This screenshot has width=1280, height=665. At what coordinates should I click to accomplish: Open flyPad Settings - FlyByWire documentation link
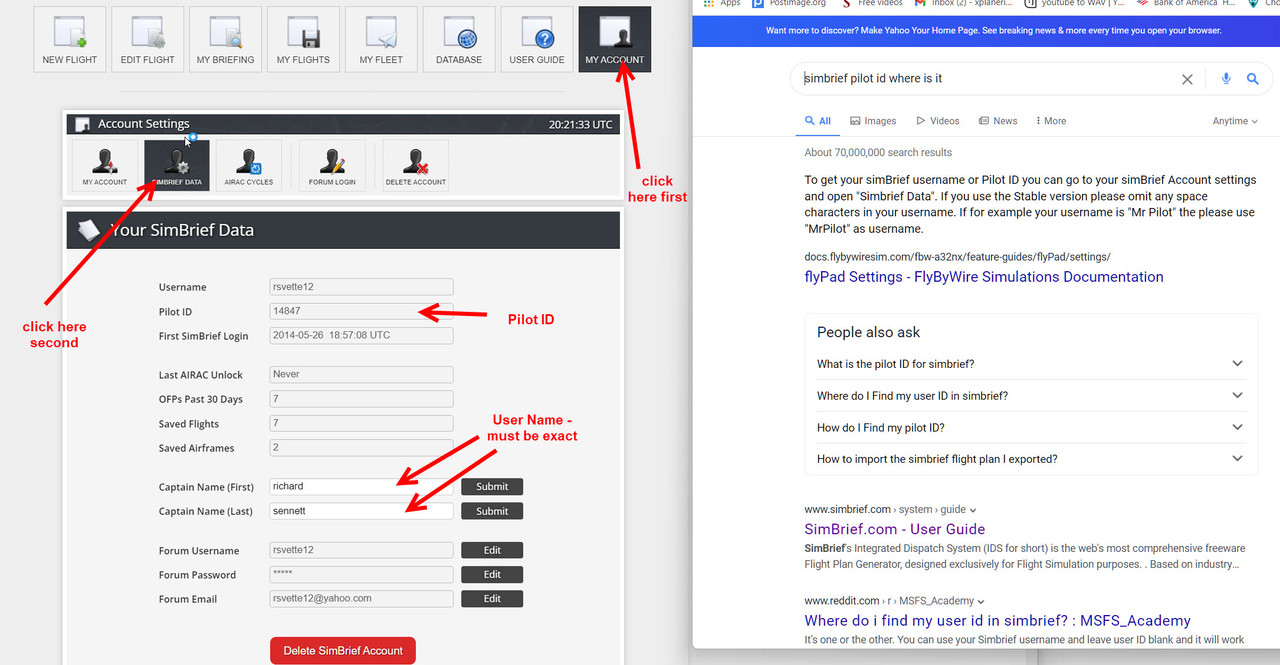point(984,277)
